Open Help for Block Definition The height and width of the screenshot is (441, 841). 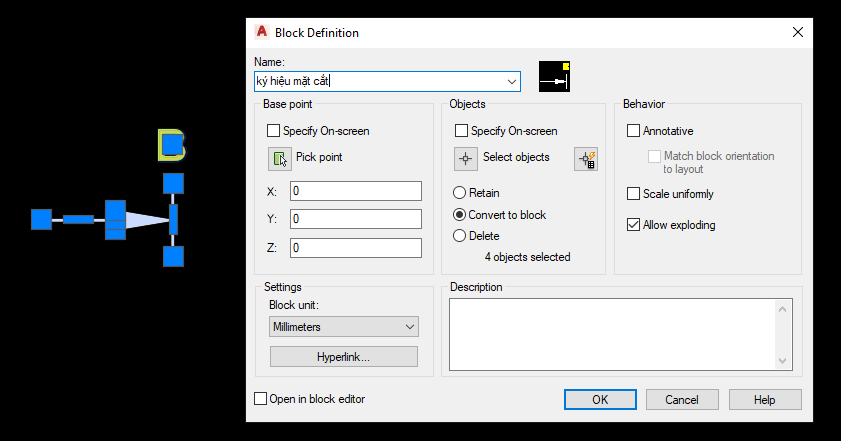pos(765,400)
